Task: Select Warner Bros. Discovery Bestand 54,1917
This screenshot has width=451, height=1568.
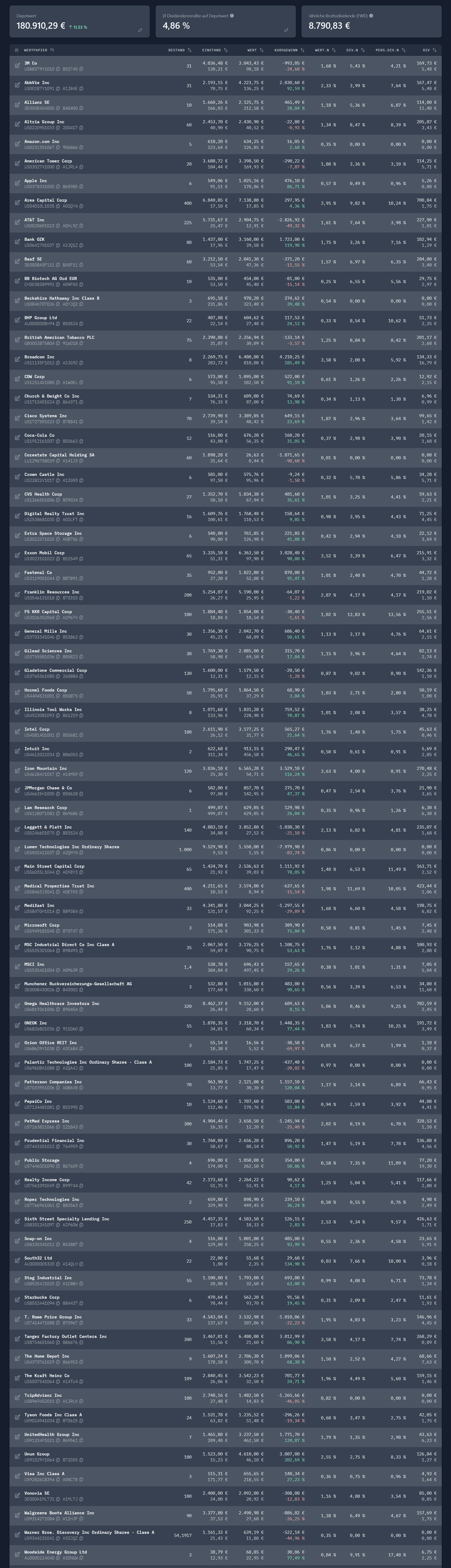Action: 183,1535
